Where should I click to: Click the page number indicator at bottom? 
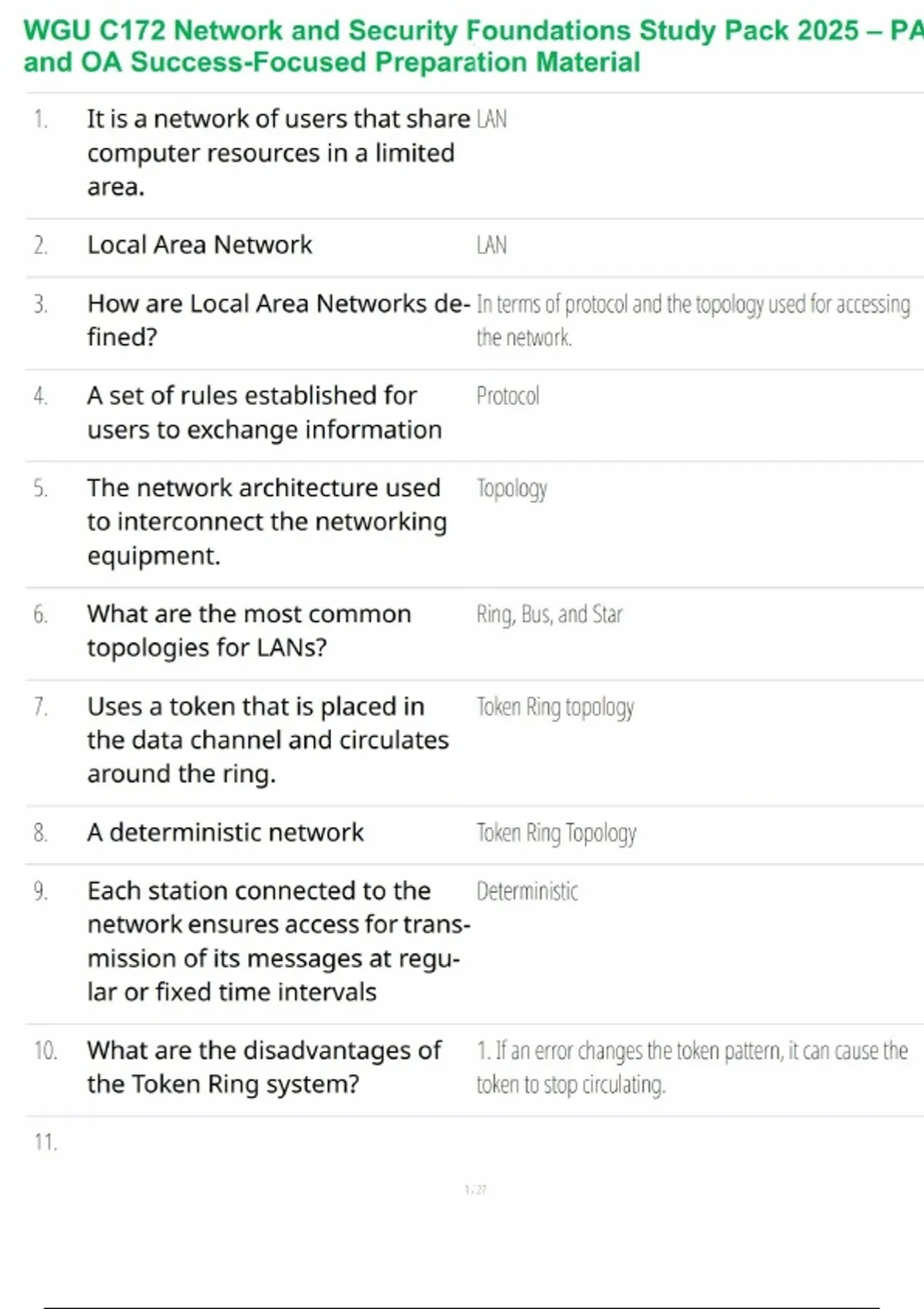point(475,1190)
